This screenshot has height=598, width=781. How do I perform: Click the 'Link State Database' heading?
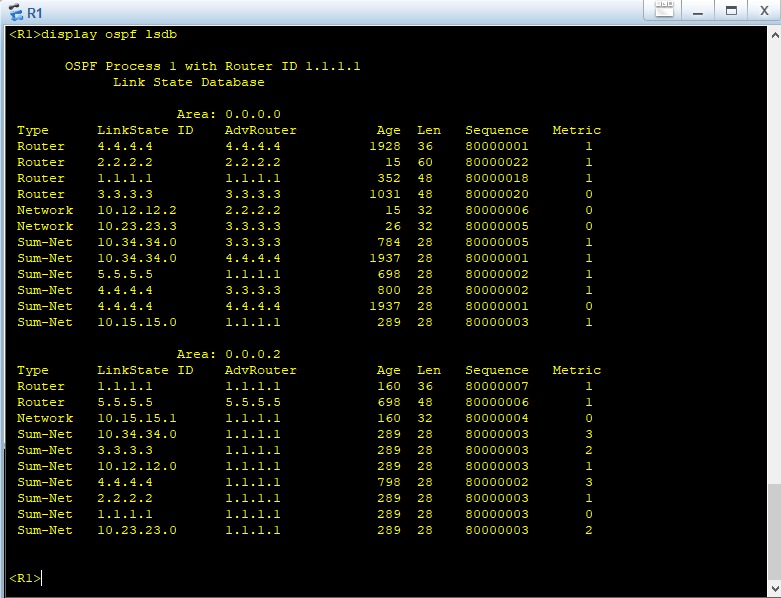[189, 82]
